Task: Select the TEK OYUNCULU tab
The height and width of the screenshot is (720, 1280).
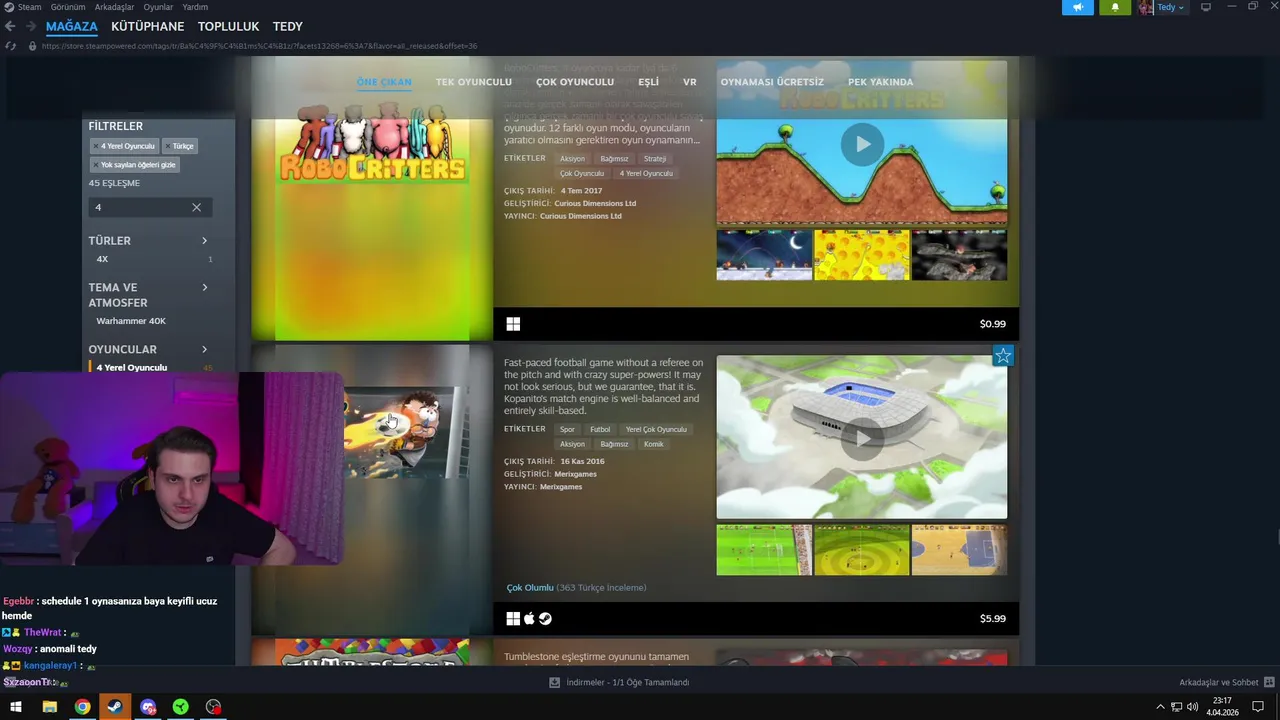Action: [474, 82]
